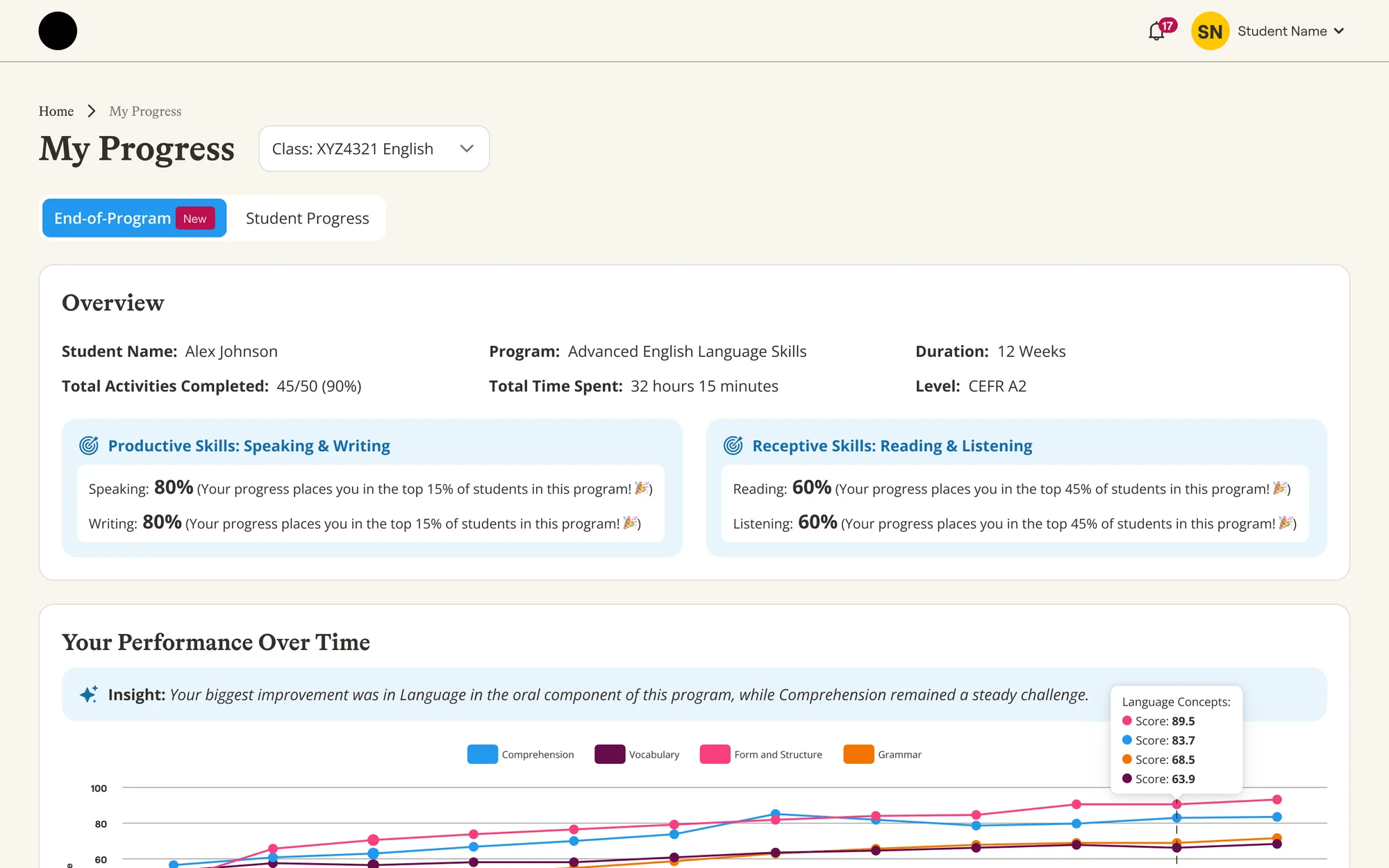1389x868 pixels.
Task: Open the notifications bell icon
Action: click(1156, 31)
